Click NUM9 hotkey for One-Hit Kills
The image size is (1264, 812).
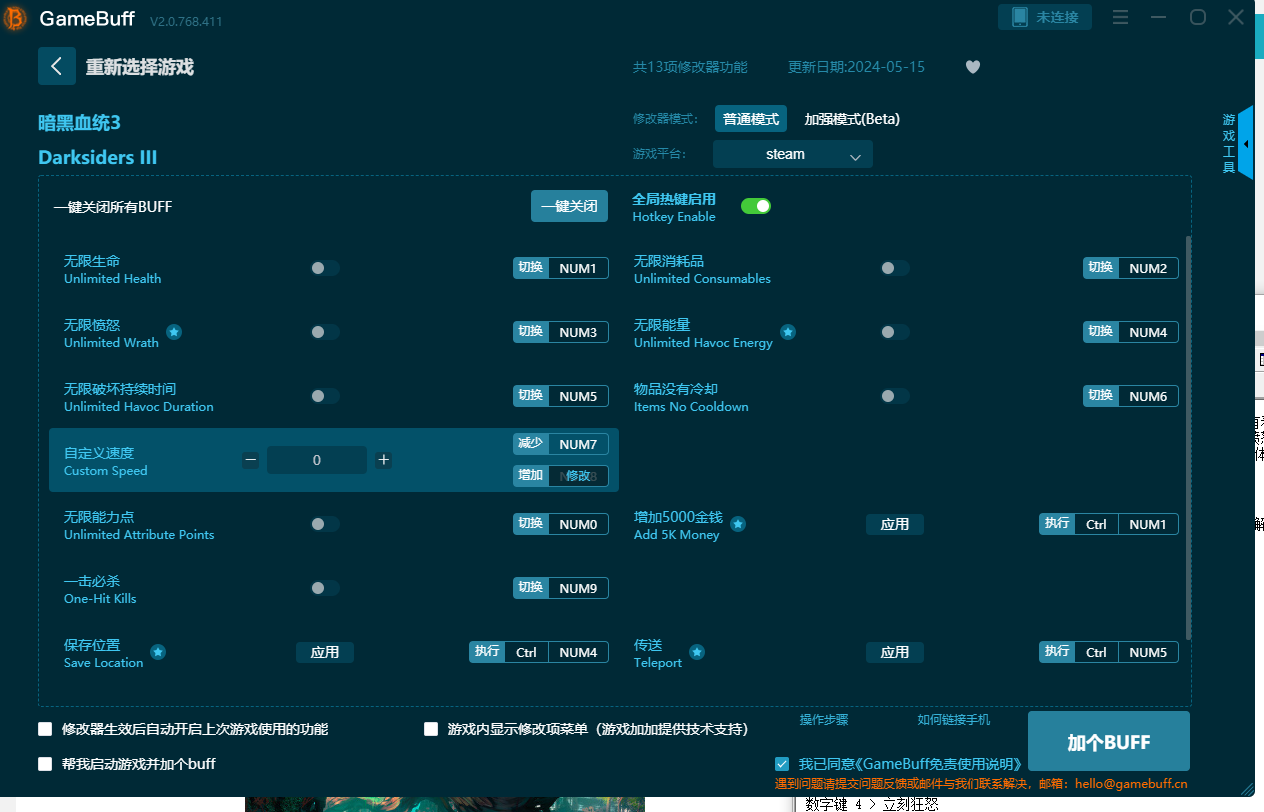(x=578, y=588)
